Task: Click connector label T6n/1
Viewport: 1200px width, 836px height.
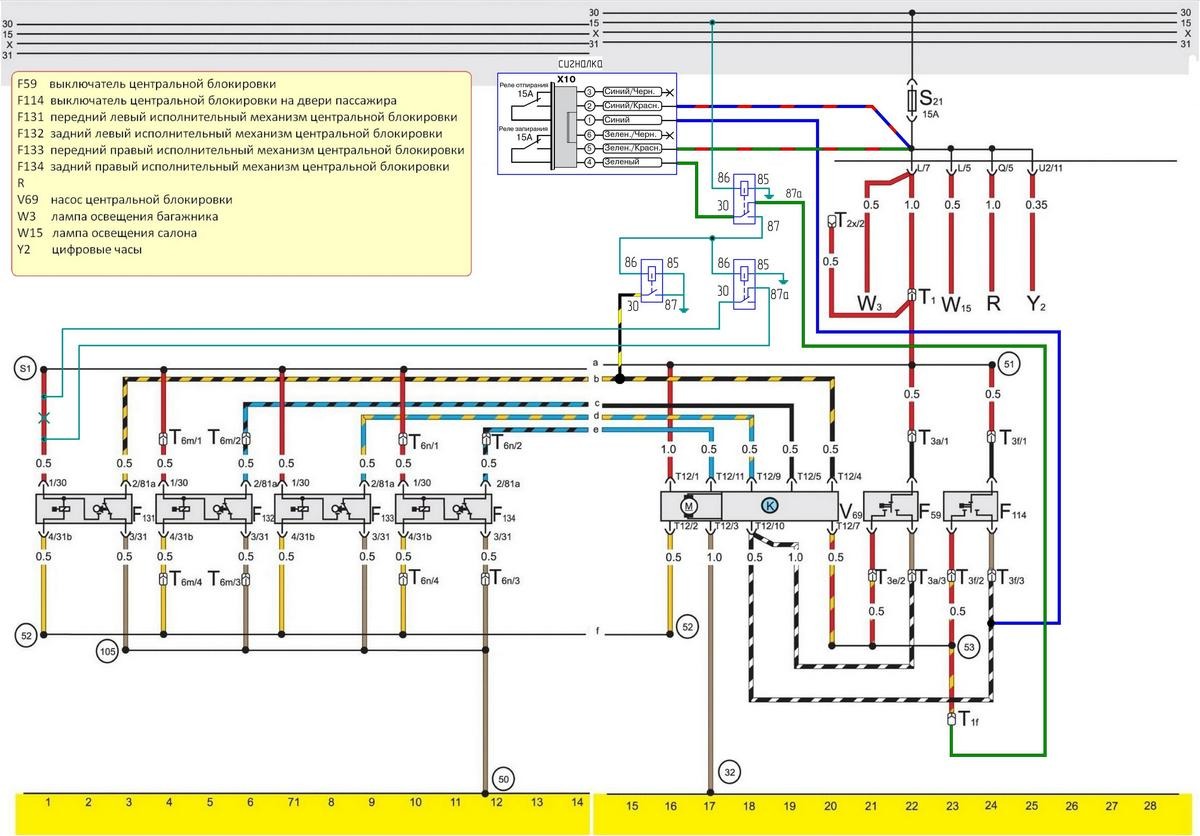Action: click(424, 438)
